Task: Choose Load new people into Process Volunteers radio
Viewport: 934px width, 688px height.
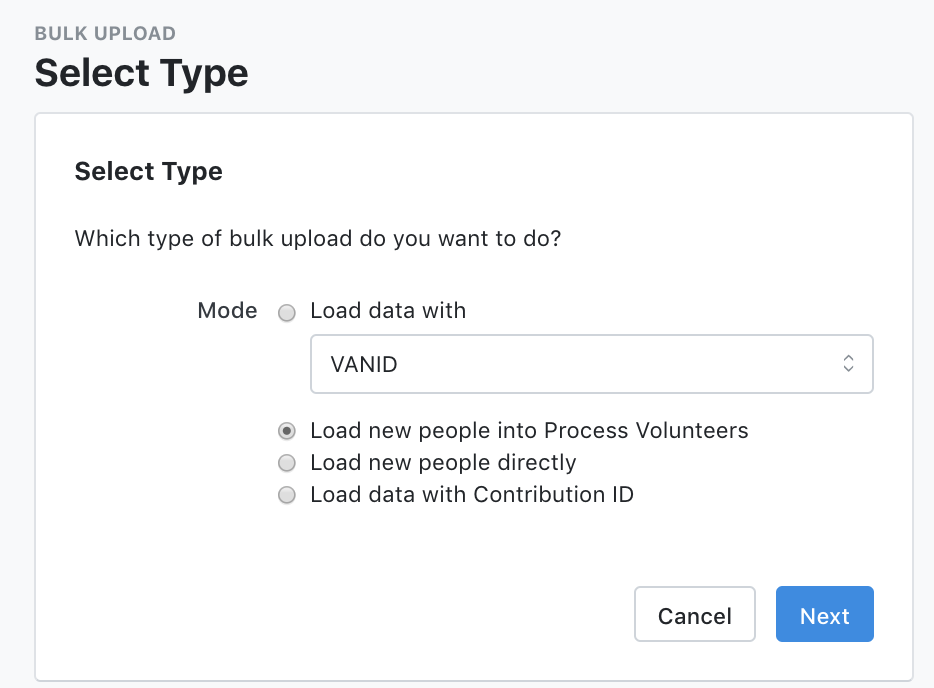Action: 287,432
